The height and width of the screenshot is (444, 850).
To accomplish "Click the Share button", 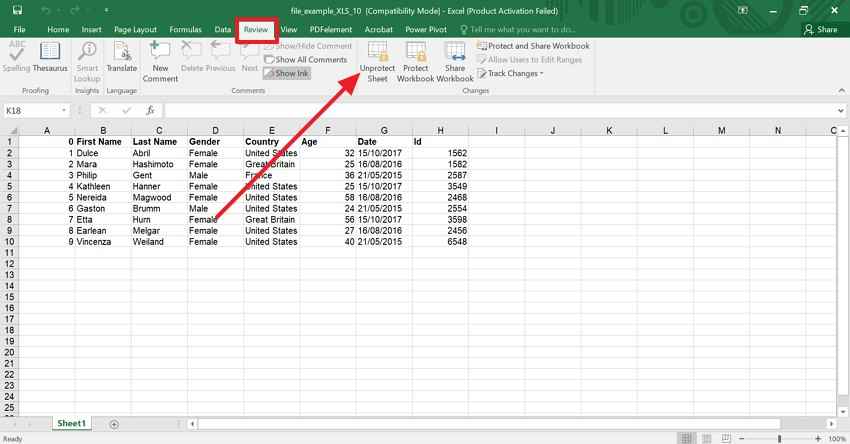I will click(x=821, y=29).
